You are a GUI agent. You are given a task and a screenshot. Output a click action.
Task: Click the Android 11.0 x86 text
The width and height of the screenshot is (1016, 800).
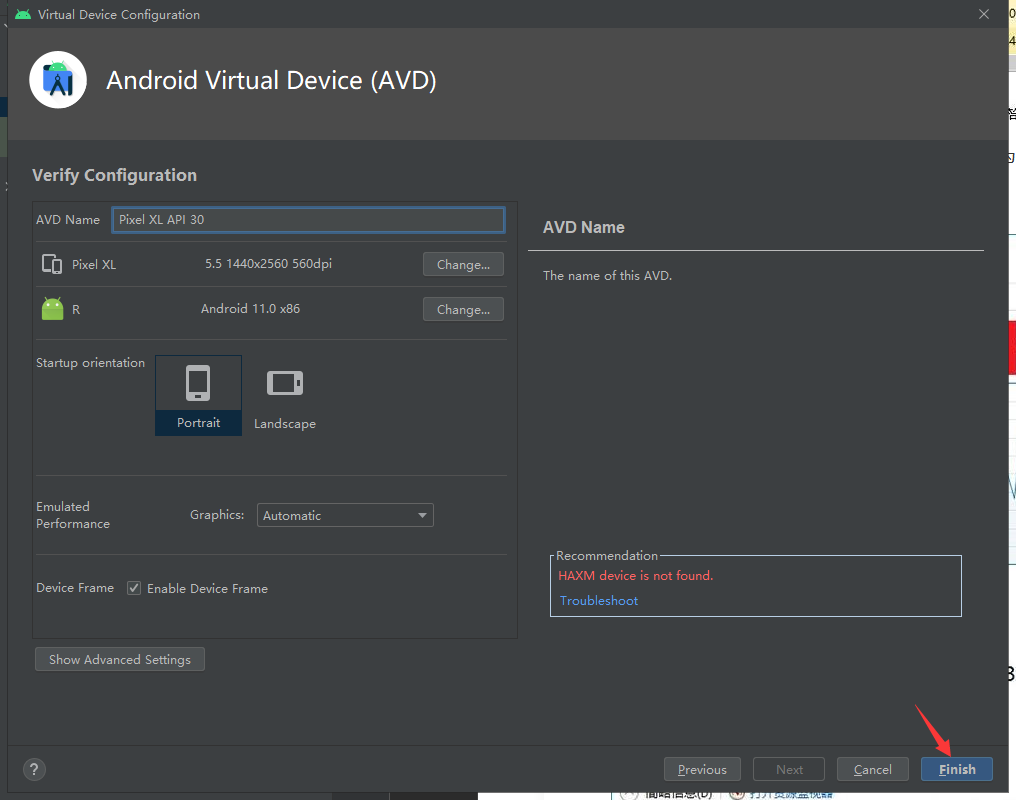tap(250, 308)
